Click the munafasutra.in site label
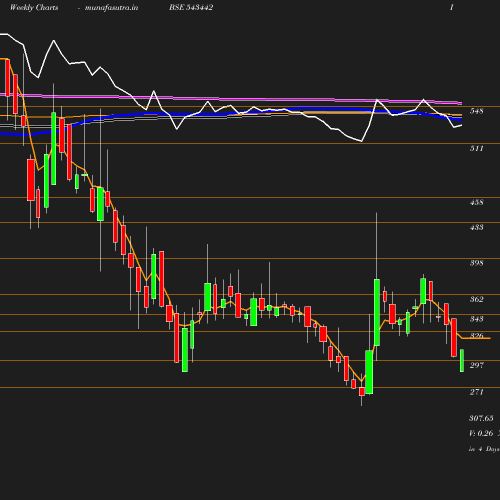 111,8
